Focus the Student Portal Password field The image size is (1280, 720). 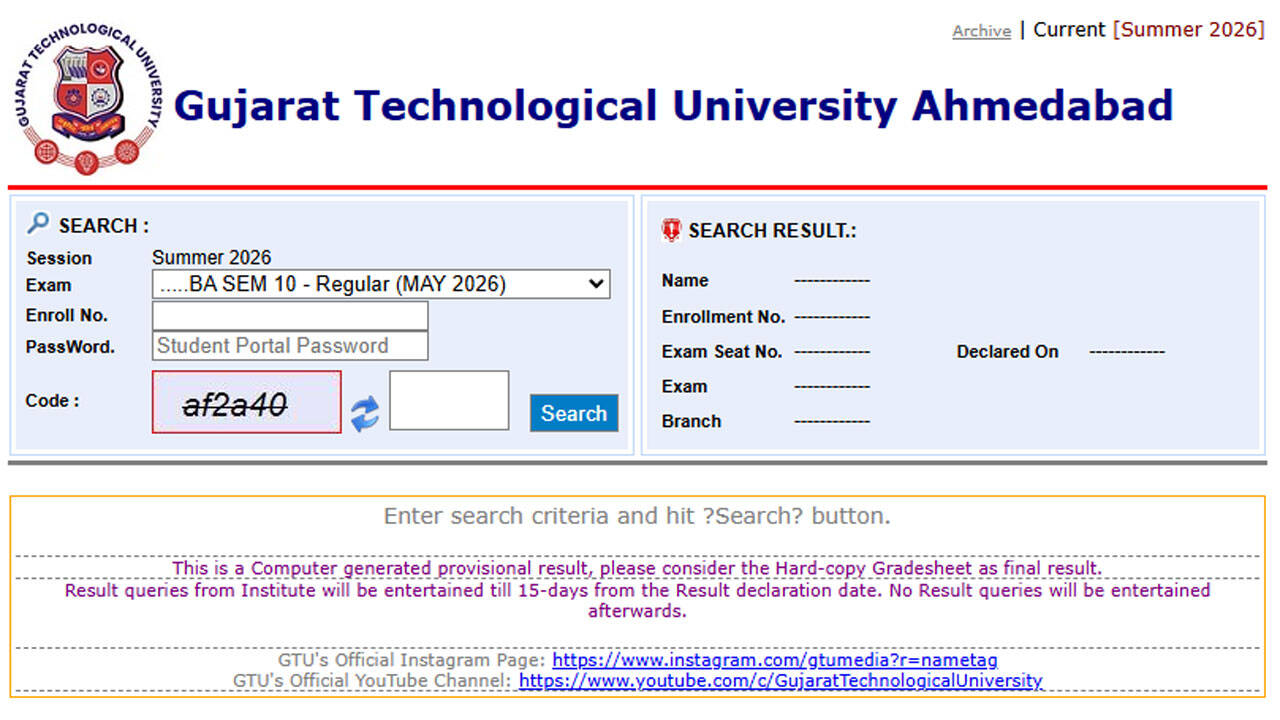coord(290,346)
